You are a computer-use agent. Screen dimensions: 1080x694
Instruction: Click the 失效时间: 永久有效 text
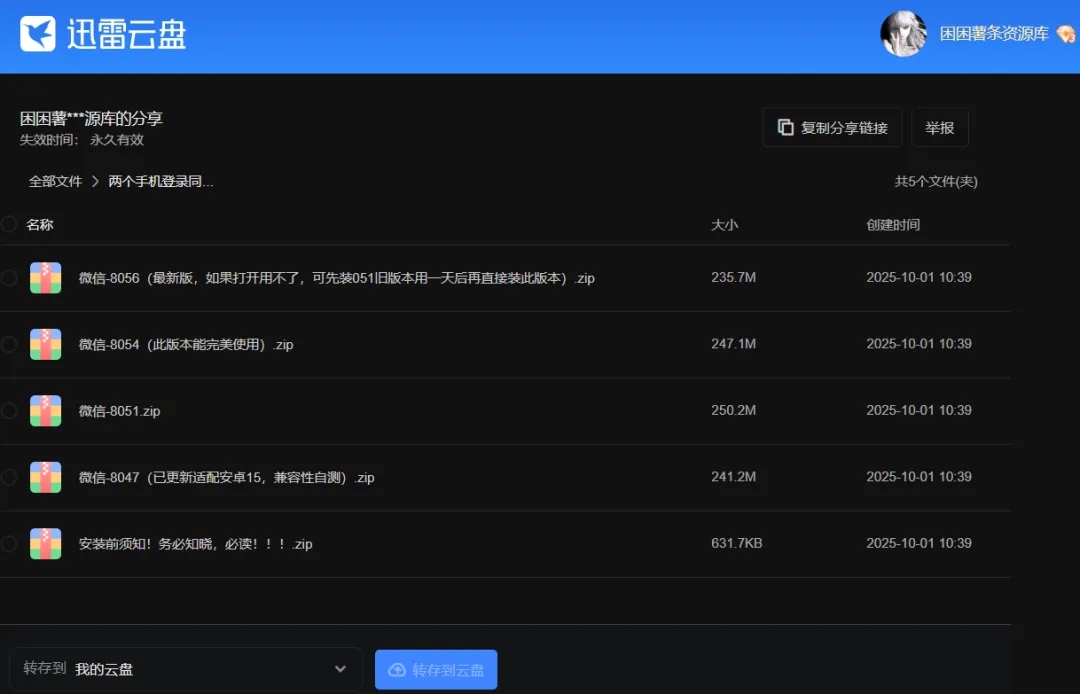82,140
